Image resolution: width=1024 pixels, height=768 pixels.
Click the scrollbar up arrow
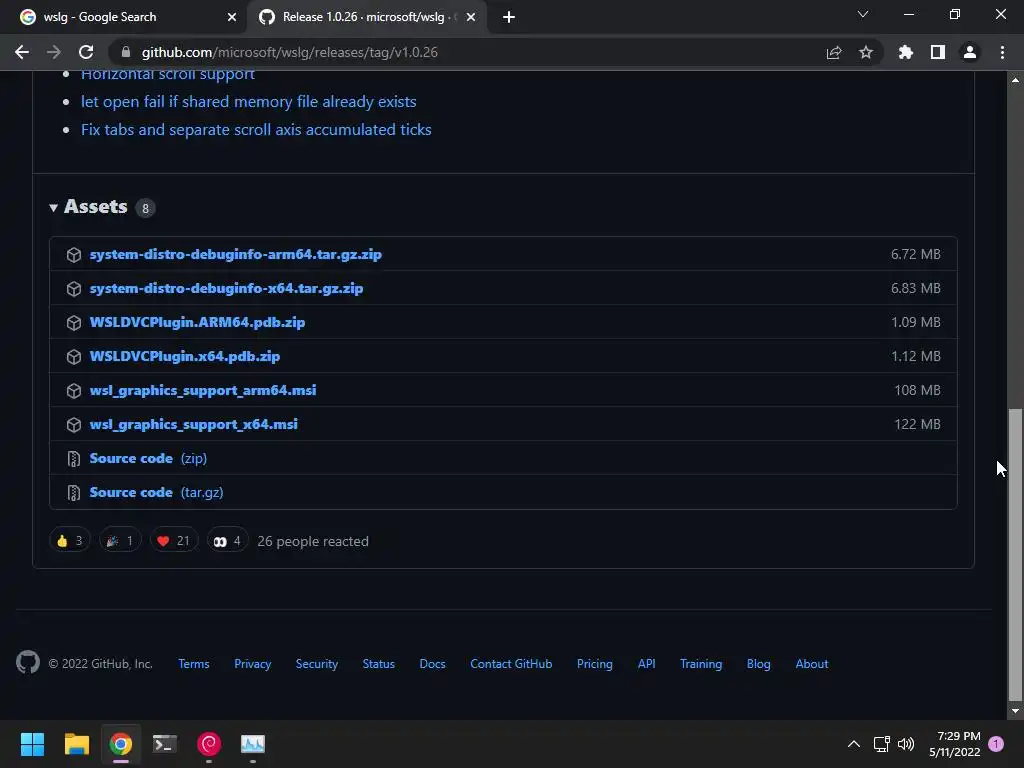pos(1015,80)
